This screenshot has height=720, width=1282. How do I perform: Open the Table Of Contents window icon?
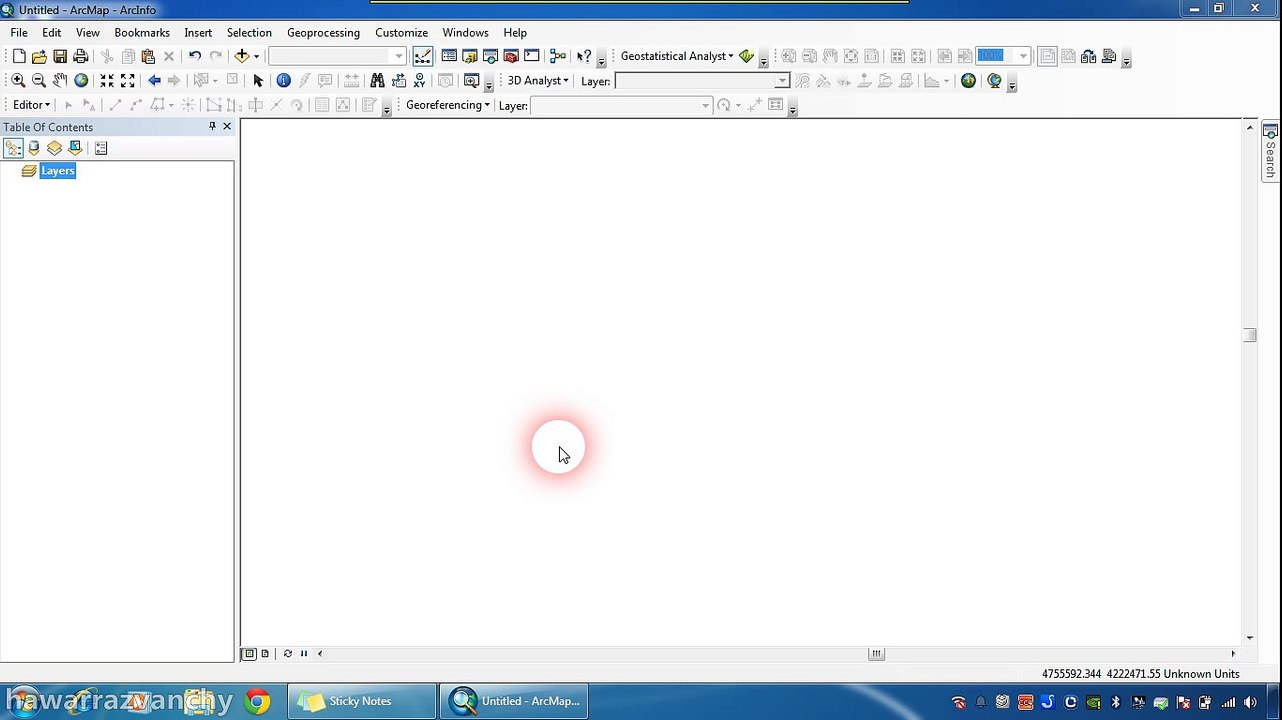(449, 57)
